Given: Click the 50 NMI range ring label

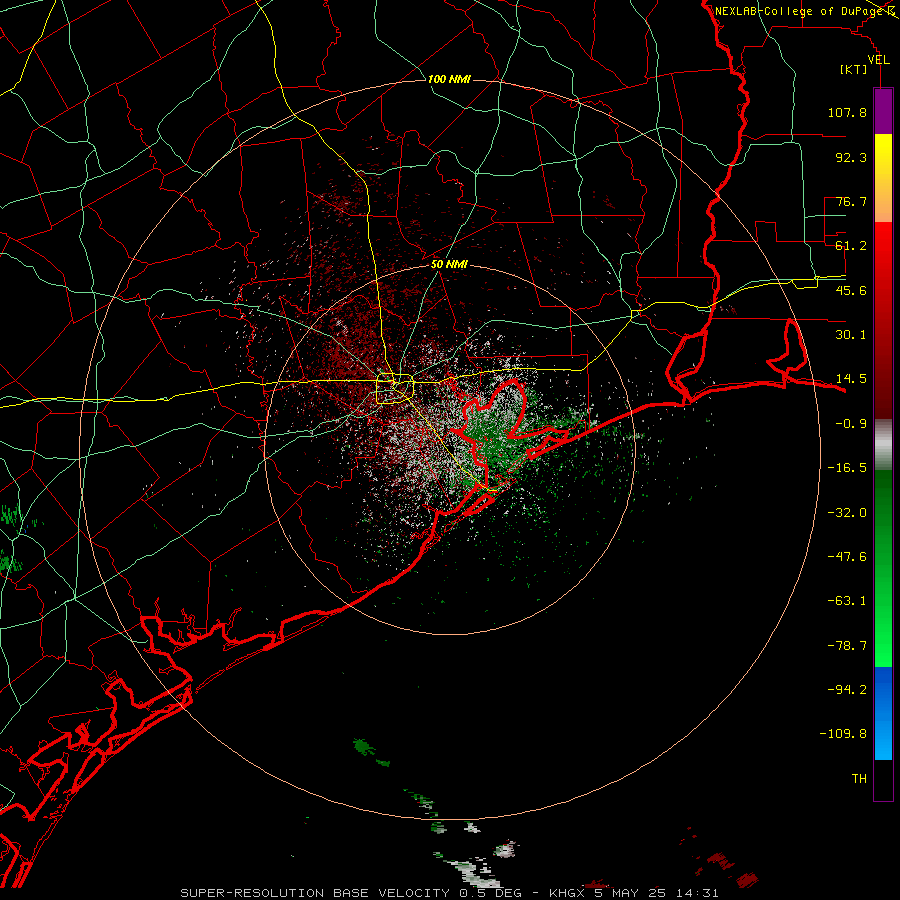Looking at the screenshot, I should click(x=449, y=265).
